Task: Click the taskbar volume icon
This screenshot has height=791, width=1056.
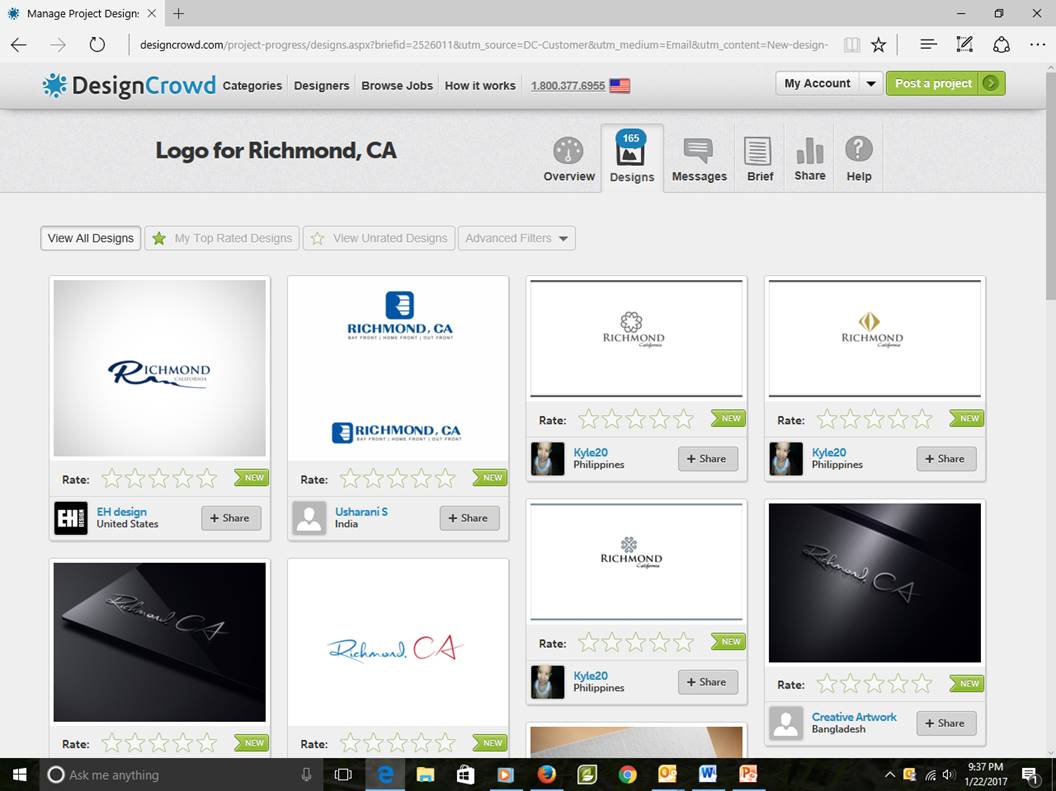Action: [949, 775]
